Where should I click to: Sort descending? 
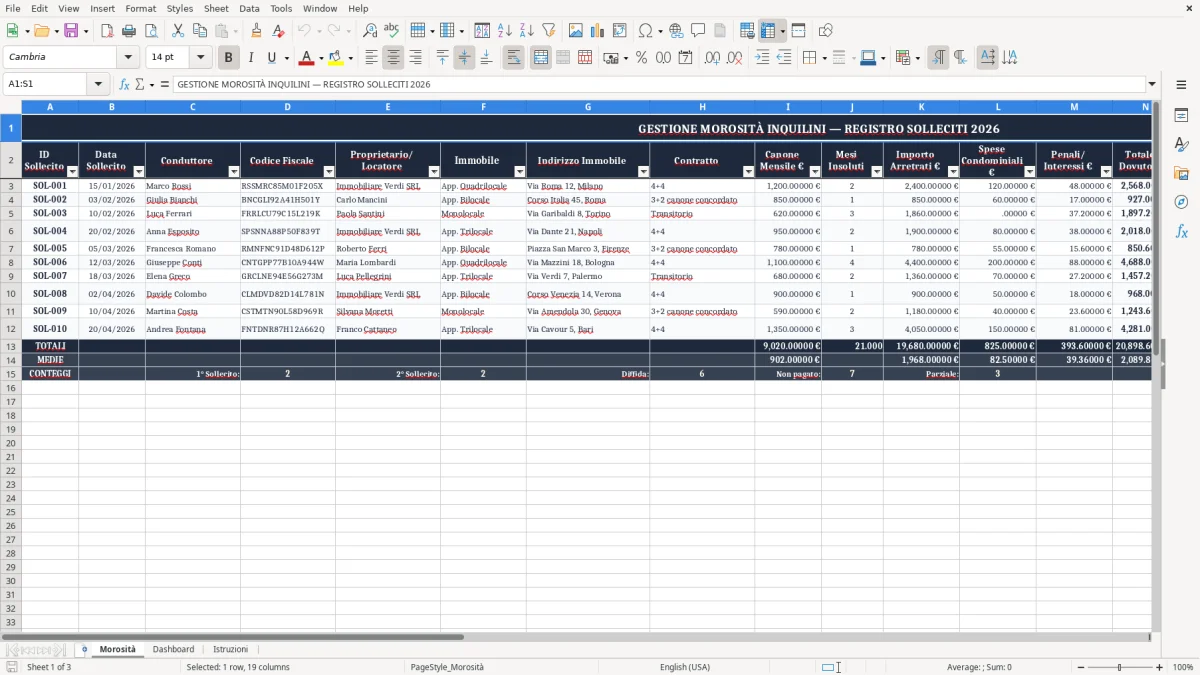(526, 31)
